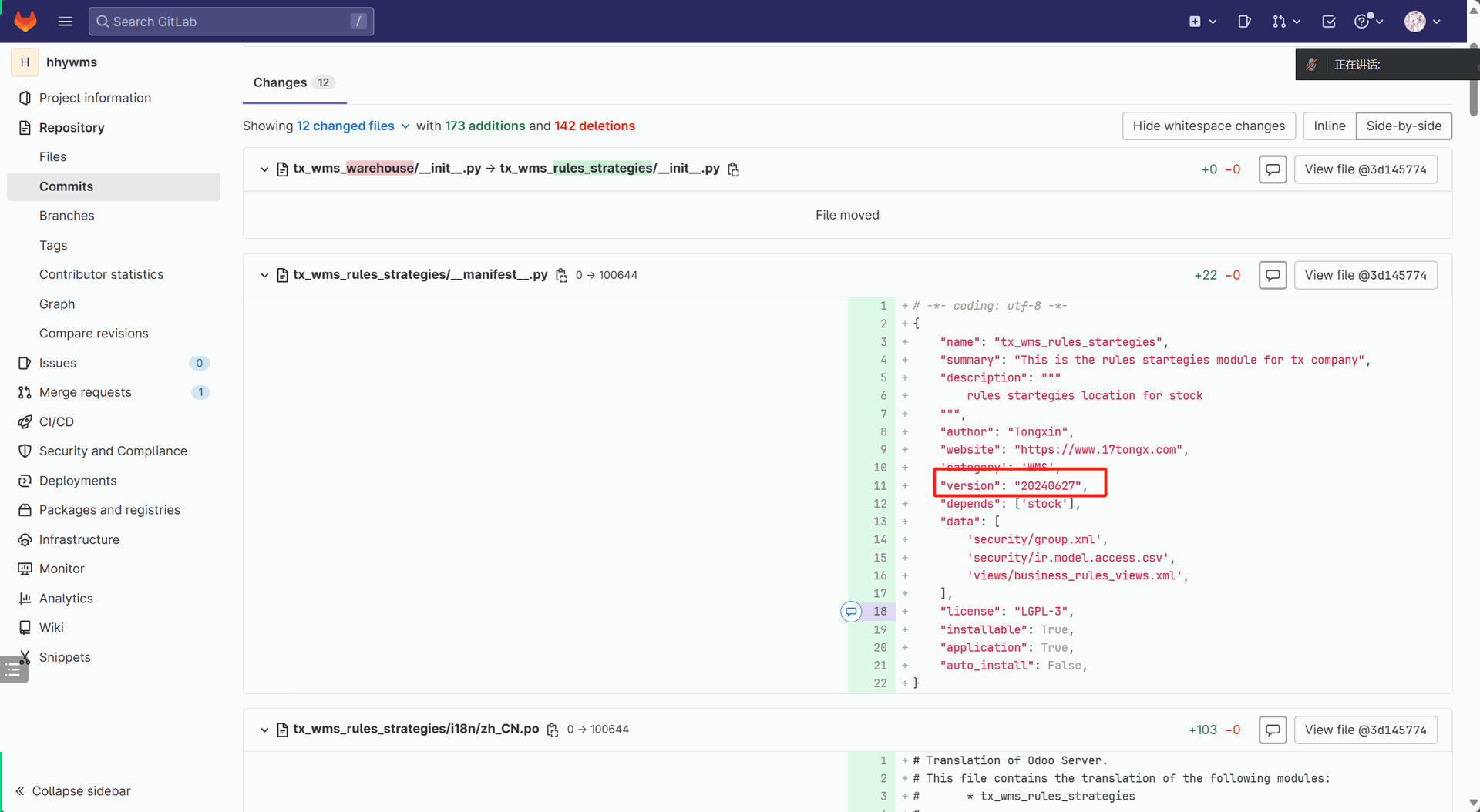Open Project information in sidebar
Image resolution: width=1480 pixels, height=812 pixels.
pos(95,98)
